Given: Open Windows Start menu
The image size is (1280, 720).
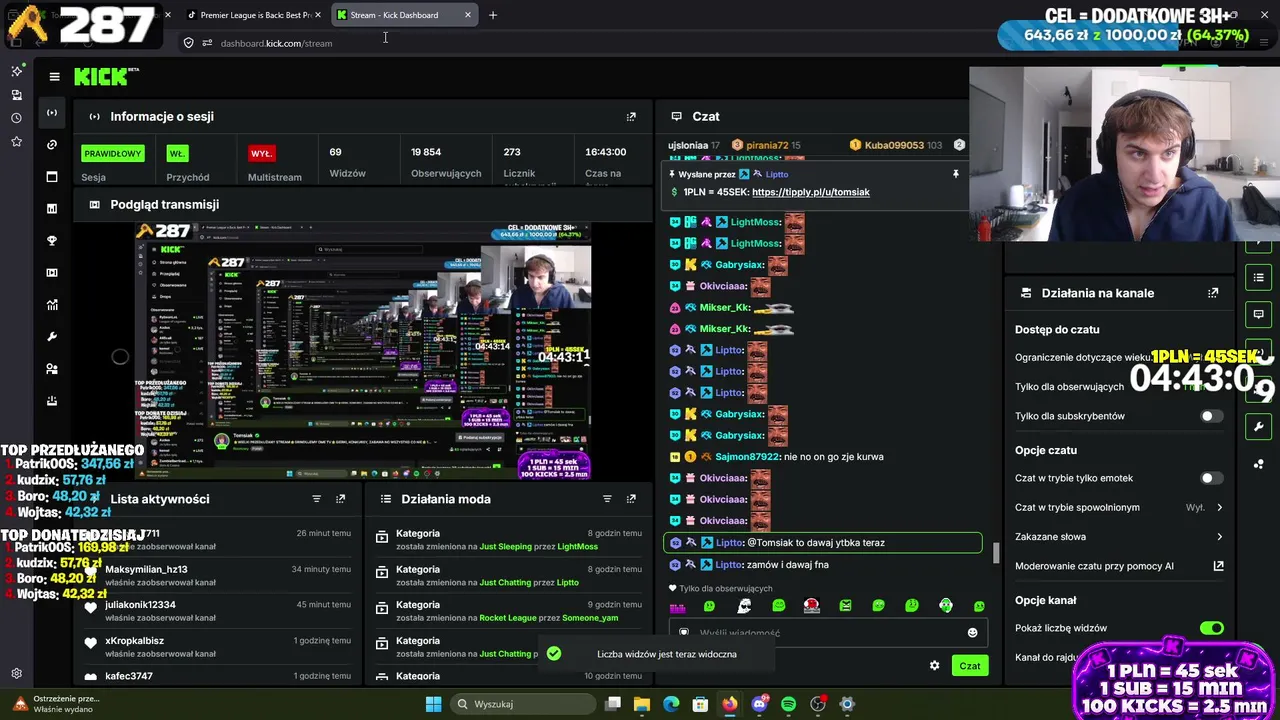Looking at the screenshot, I should click(x=433, y=704).
